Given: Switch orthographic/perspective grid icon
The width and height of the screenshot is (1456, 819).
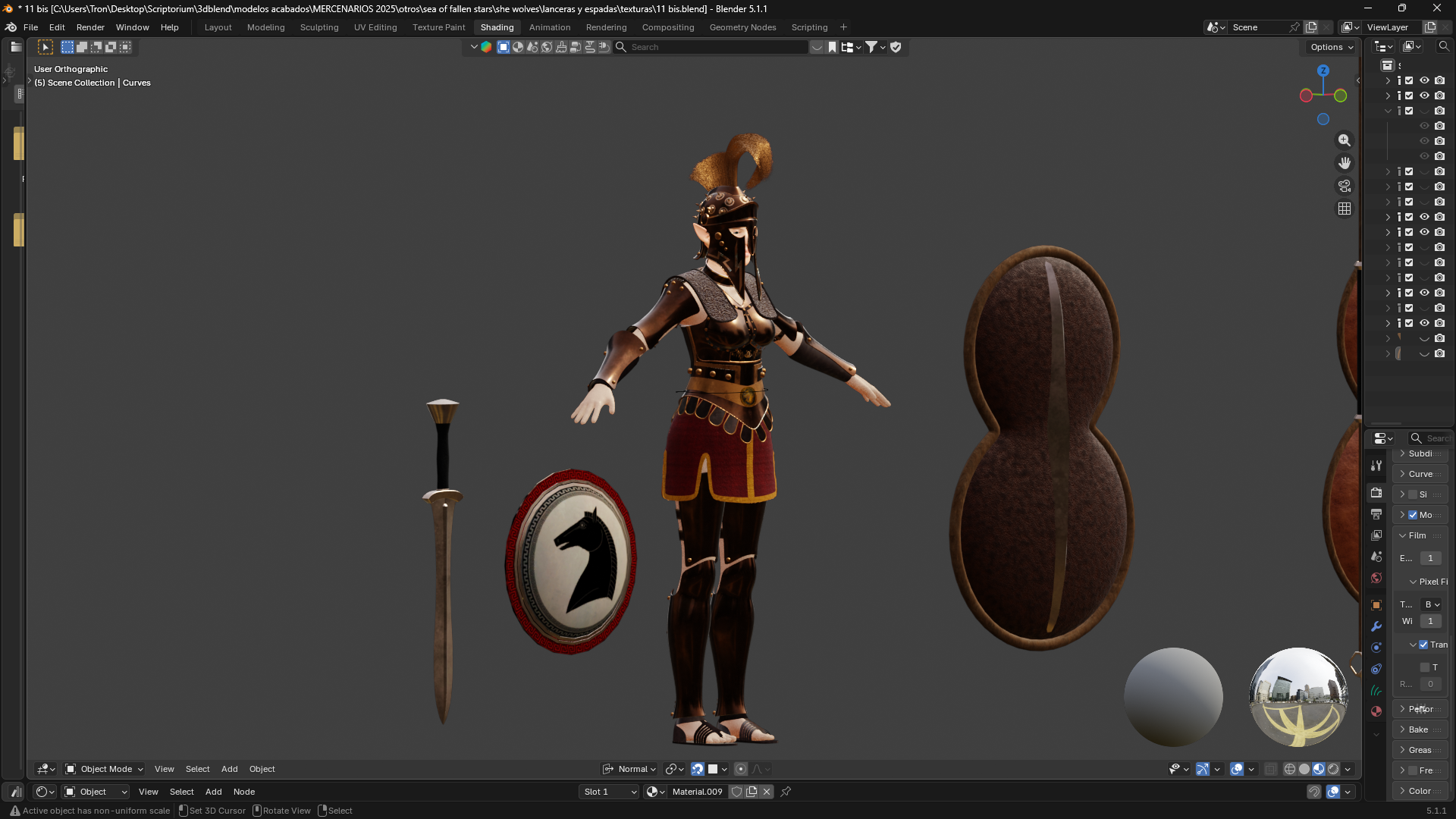Looking at the screenshot, I should pyautogui.click(x=1345, y=209).
